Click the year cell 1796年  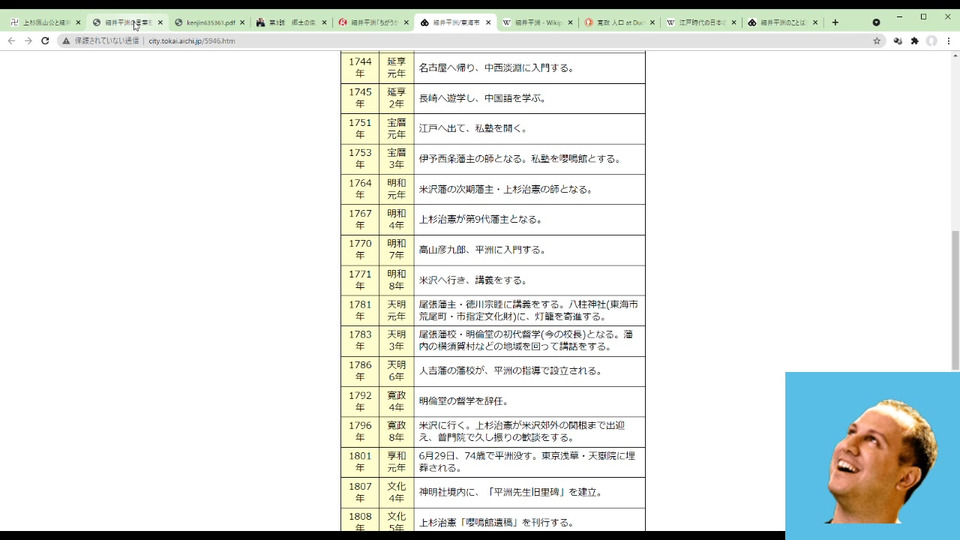click(360, 432)
